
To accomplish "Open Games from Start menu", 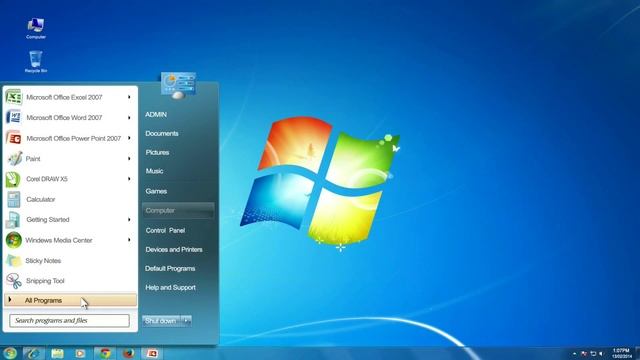I will point(156,191).
